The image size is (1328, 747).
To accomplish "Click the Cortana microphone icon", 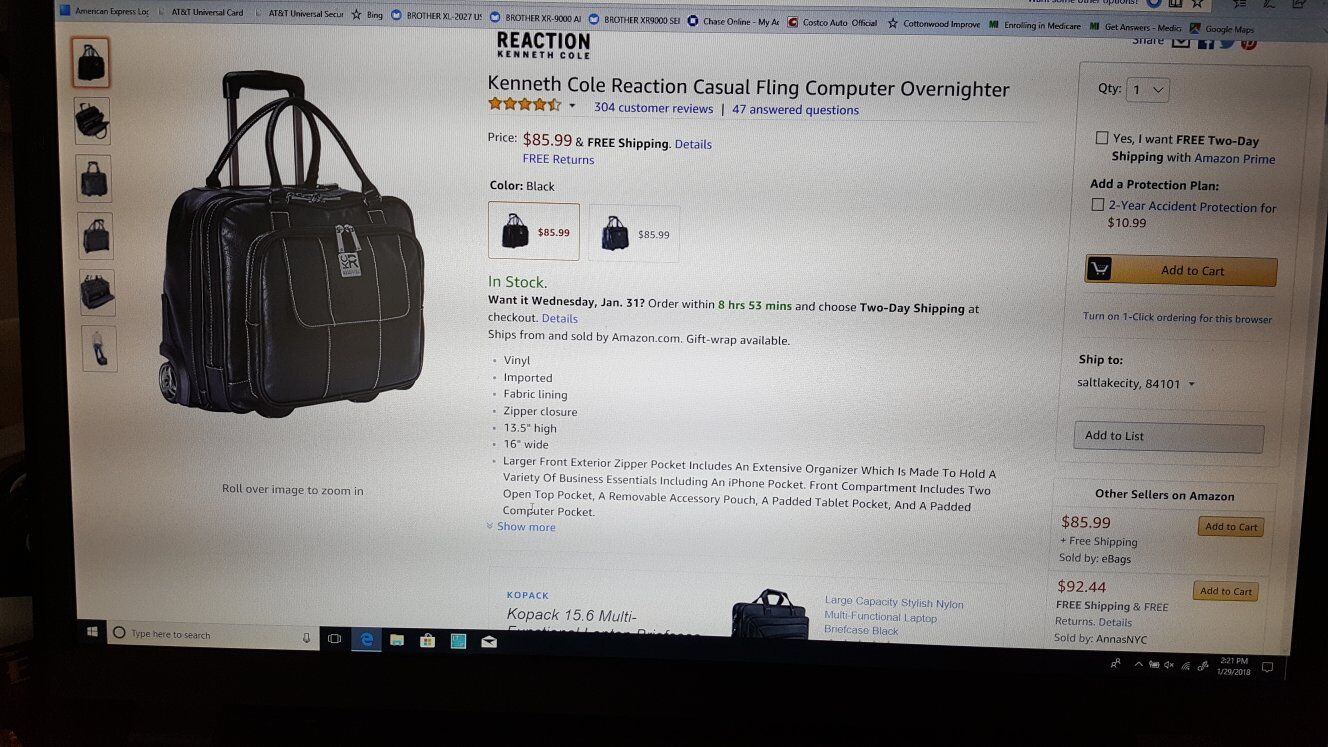I will (307, 637).
